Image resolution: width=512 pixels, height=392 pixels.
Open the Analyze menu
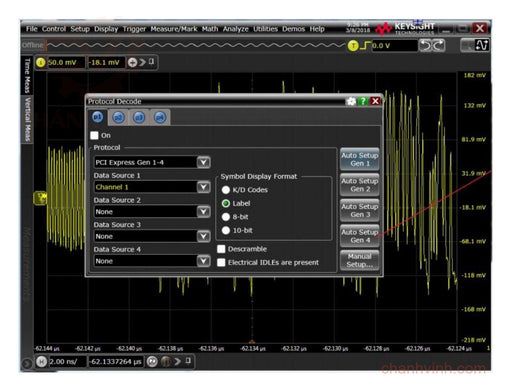pyautogui.click(x=236, y=29)
